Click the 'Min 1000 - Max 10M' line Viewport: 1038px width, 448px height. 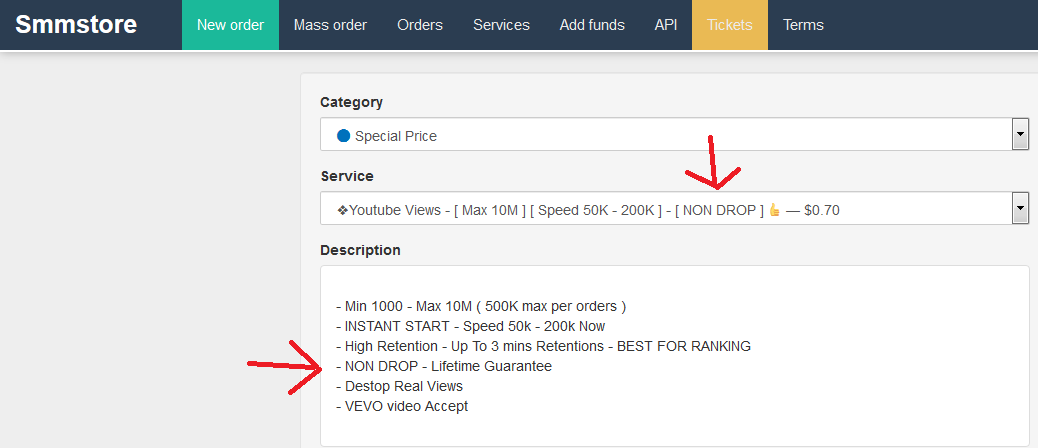click(x=481, y=306)
